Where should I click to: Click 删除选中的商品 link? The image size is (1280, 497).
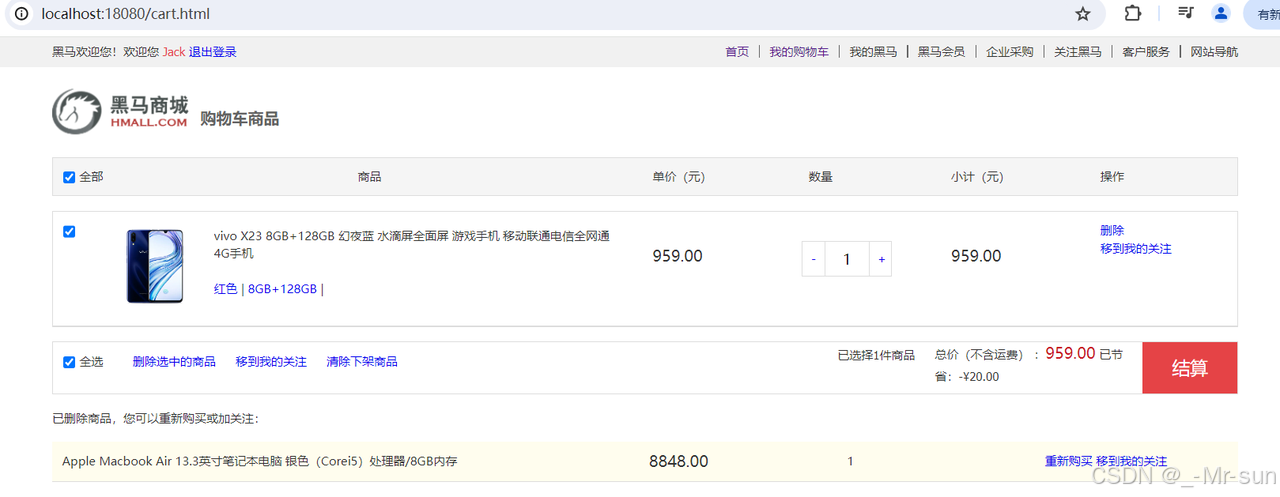pyautogui.click(x=174, y=361)
